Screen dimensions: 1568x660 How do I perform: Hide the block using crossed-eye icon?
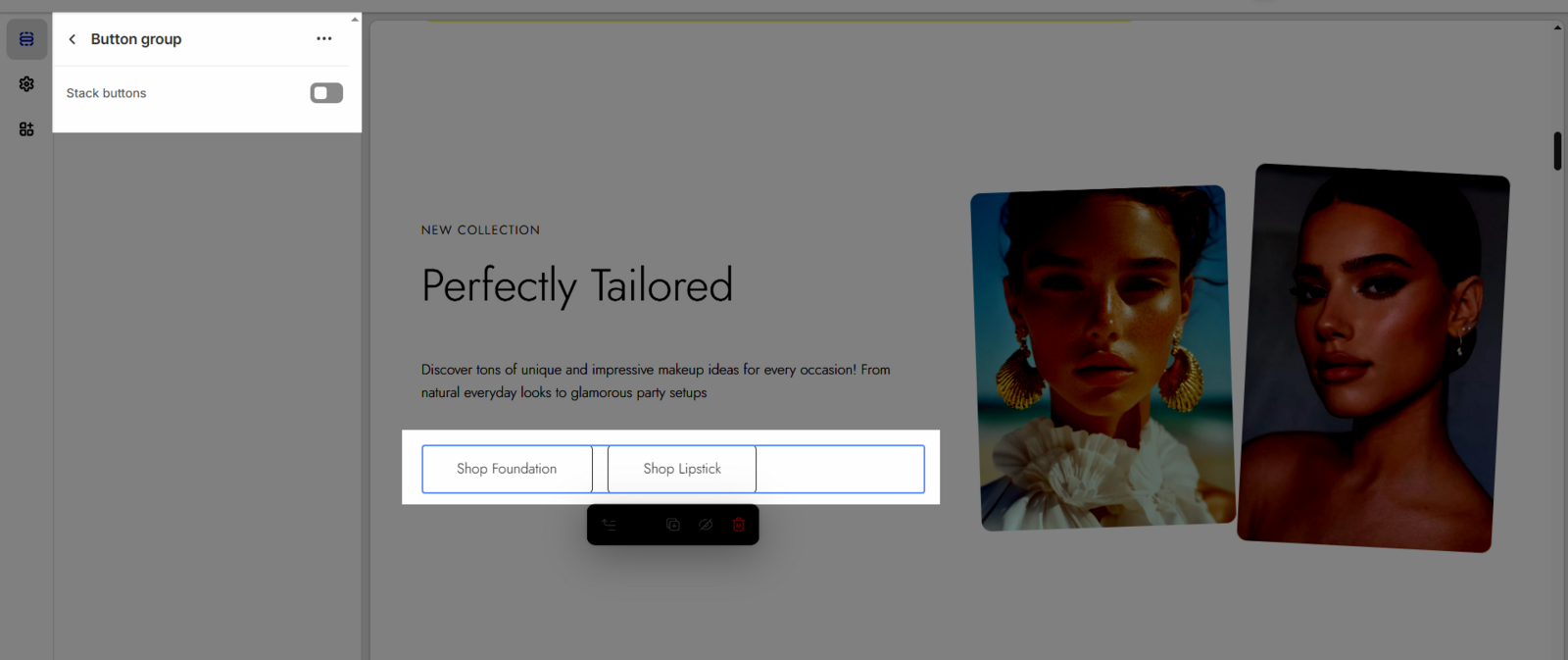[x=706, y=525]
